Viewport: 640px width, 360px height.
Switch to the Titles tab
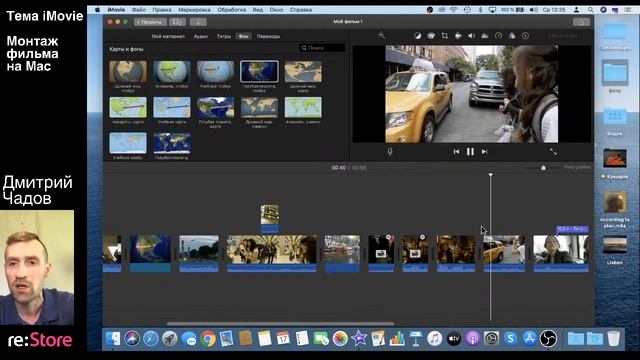[224, 36]
